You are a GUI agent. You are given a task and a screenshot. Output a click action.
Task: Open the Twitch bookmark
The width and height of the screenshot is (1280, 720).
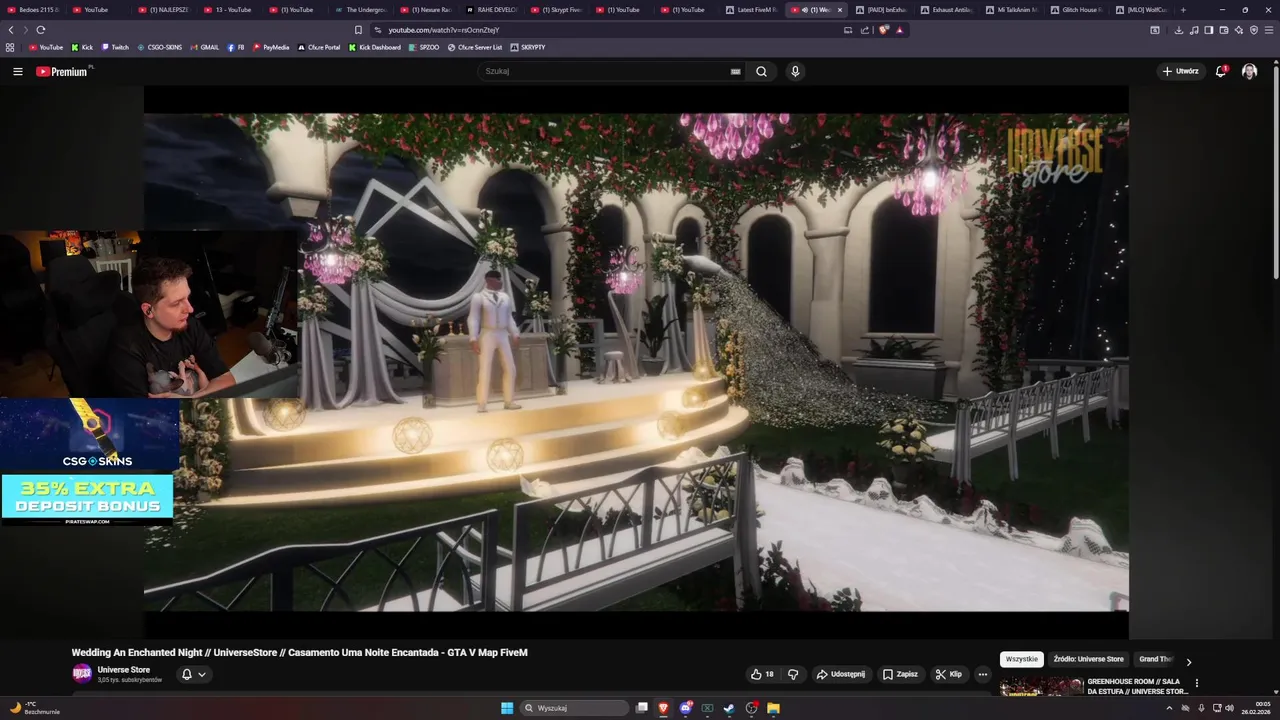click(x=115, y=47)
